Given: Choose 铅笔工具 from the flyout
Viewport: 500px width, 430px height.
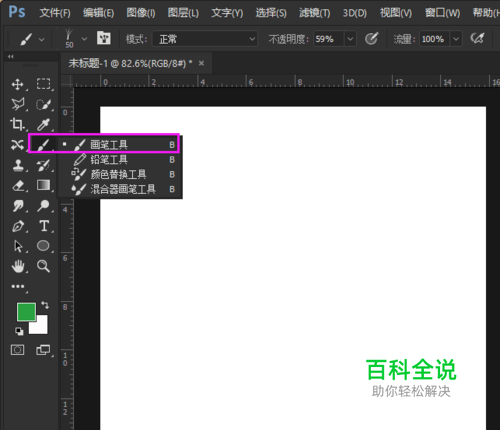Looking at the screenshot, I should [120, 160].
